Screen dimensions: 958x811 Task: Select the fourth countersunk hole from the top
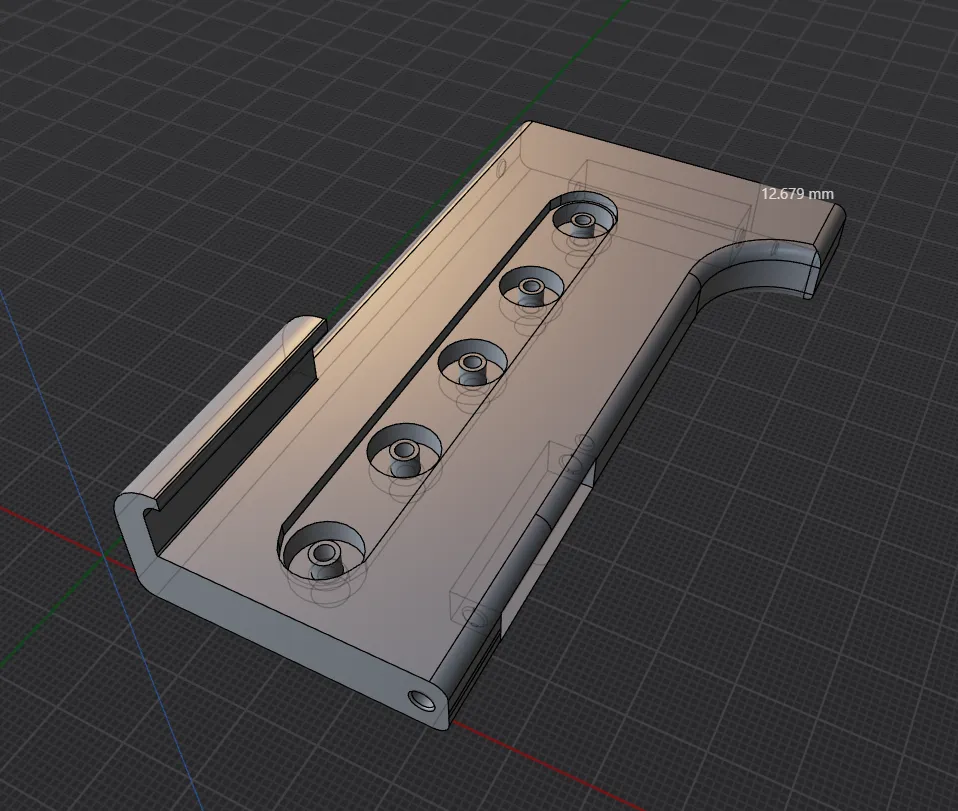click(403, 450)
